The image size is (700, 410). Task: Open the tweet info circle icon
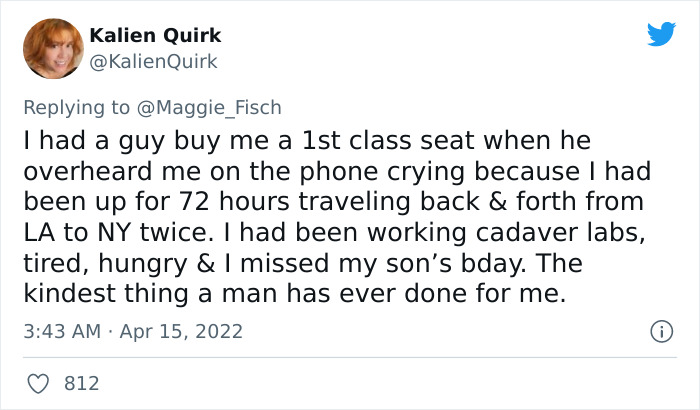click(x=659, y=331)
